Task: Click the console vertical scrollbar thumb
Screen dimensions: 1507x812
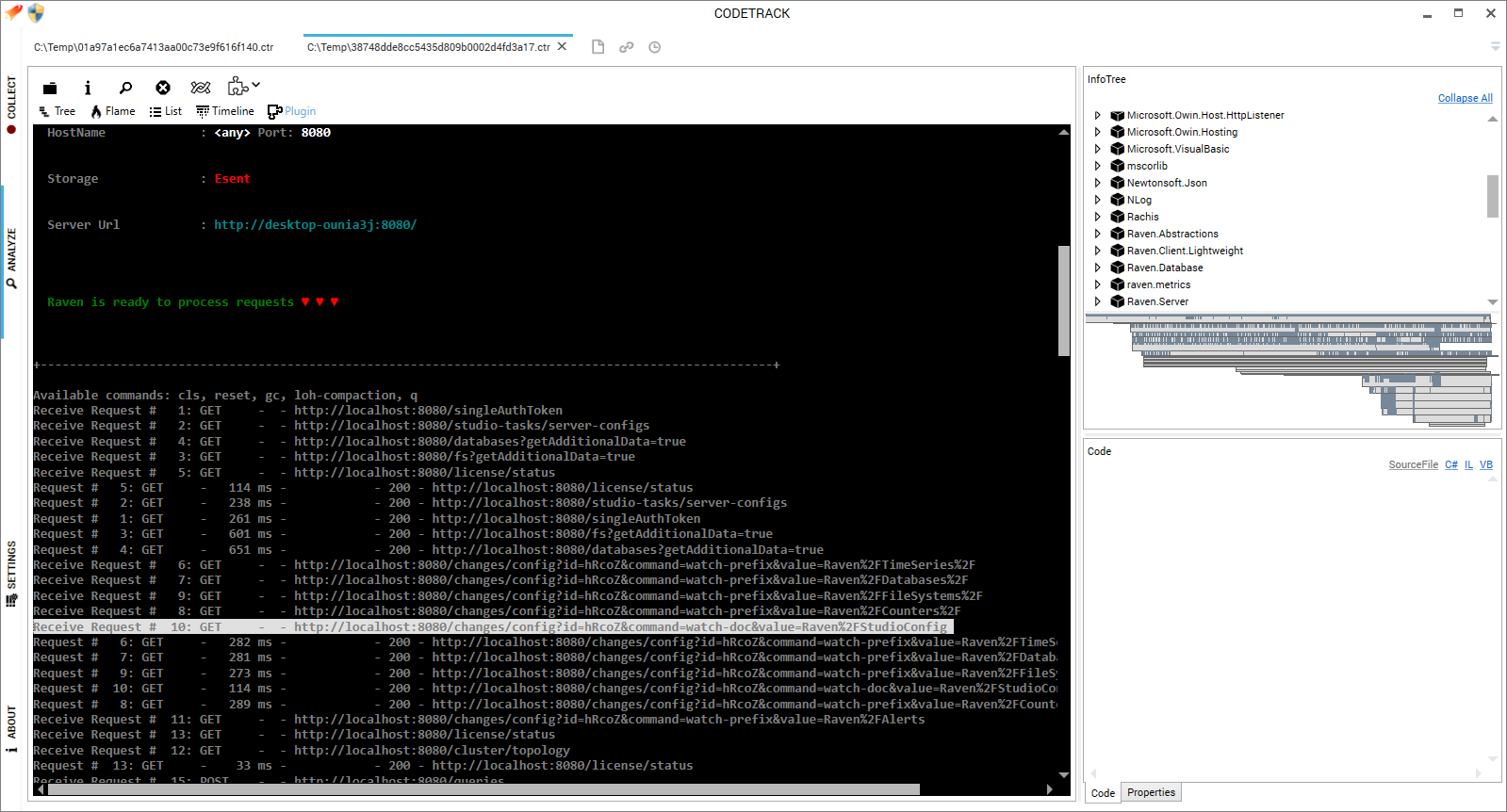Action: click(x=1063, y=300)
